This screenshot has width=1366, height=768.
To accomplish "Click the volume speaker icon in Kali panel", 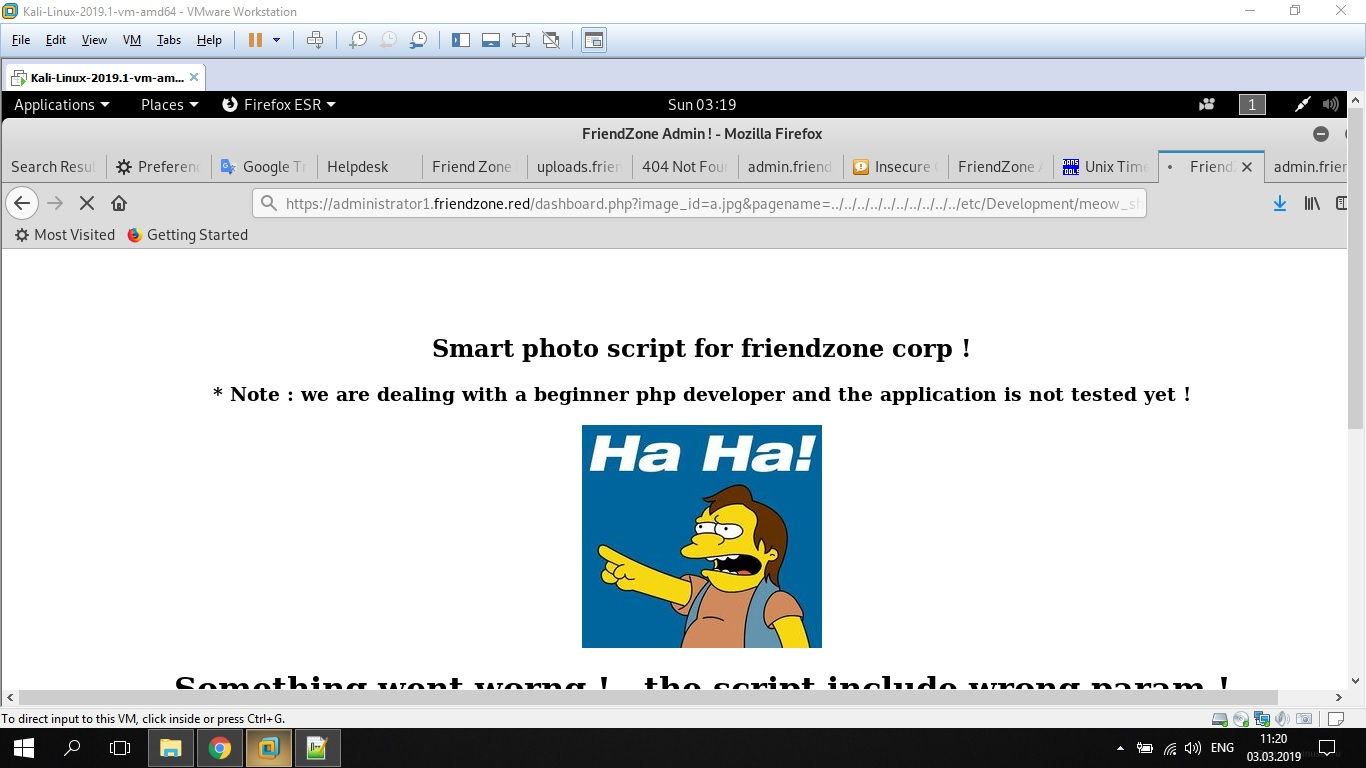I will (x=1330, y=104).
